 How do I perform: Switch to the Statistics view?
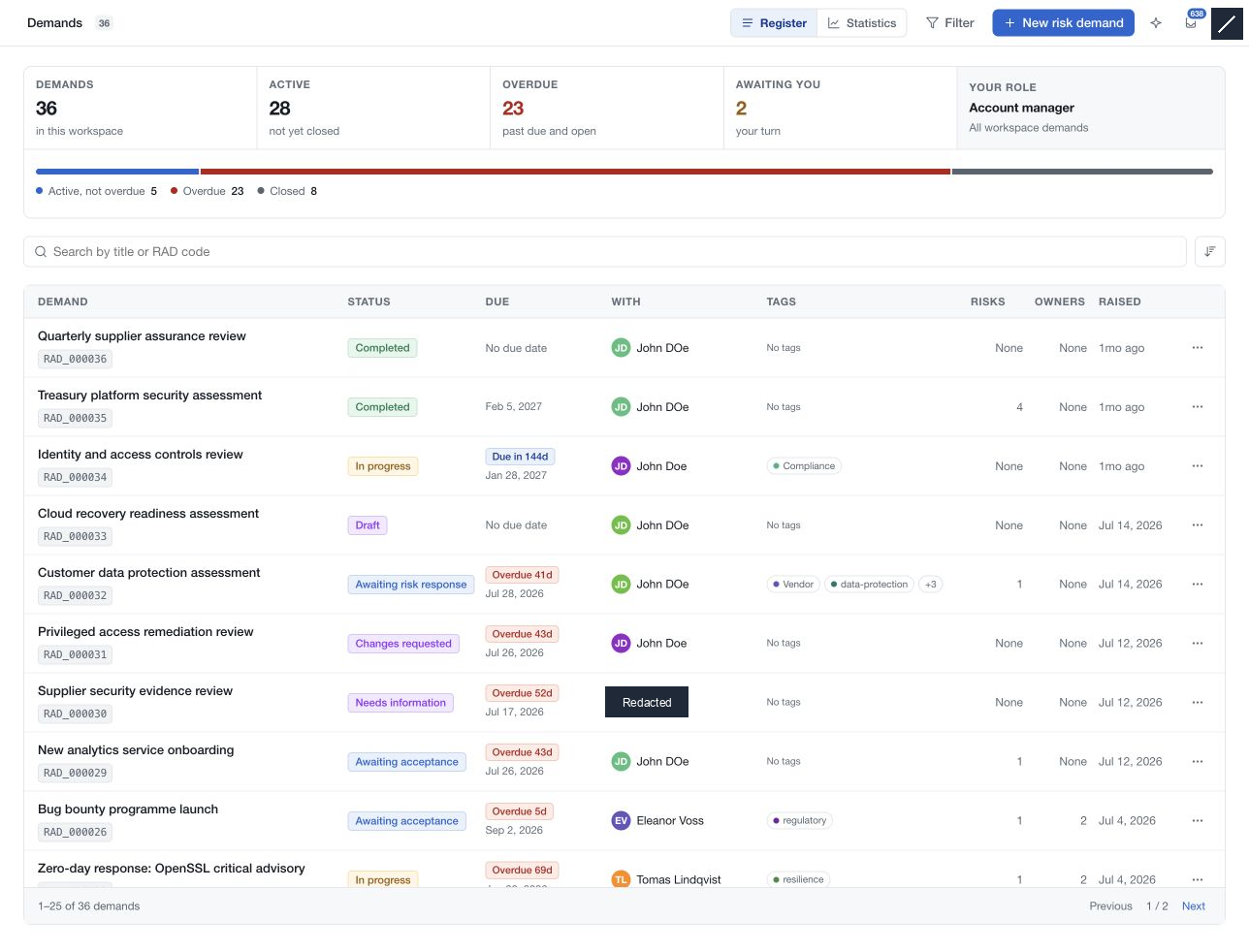click(x=862, y=23)
